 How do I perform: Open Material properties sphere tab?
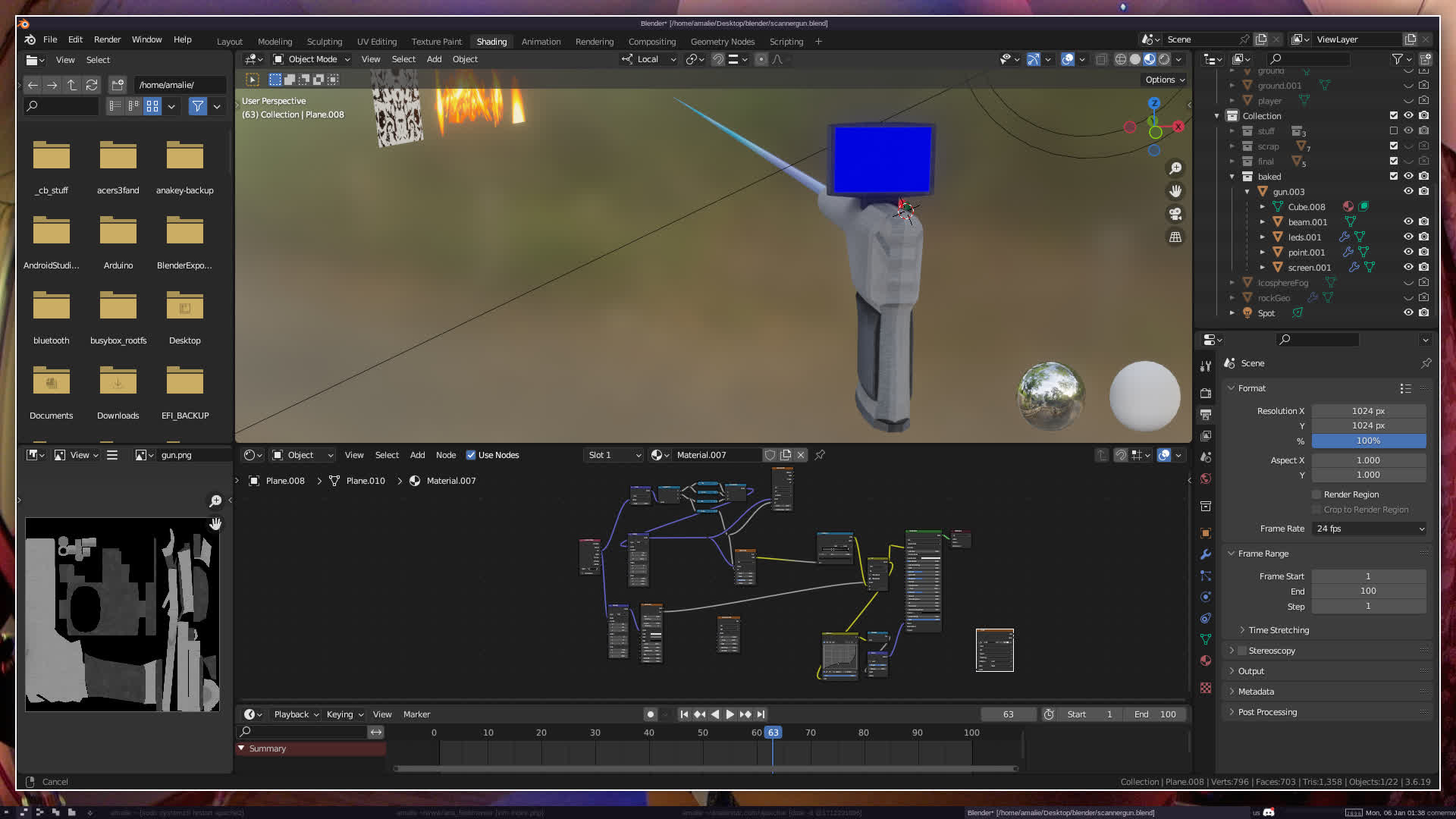coord(1206,661)
